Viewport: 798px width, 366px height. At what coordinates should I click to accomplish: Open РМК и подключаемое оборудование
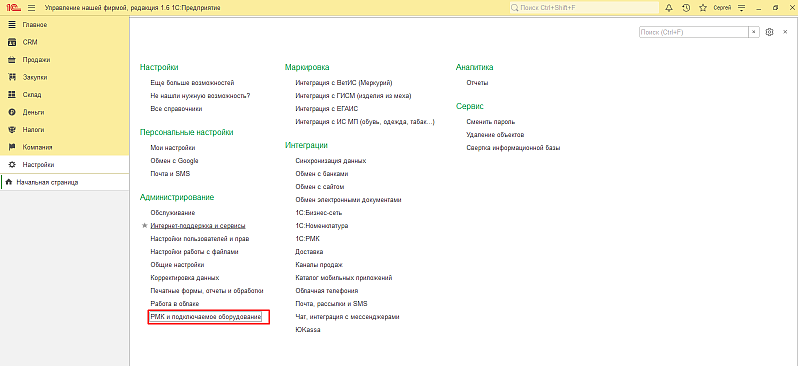[x=206, y=317]
